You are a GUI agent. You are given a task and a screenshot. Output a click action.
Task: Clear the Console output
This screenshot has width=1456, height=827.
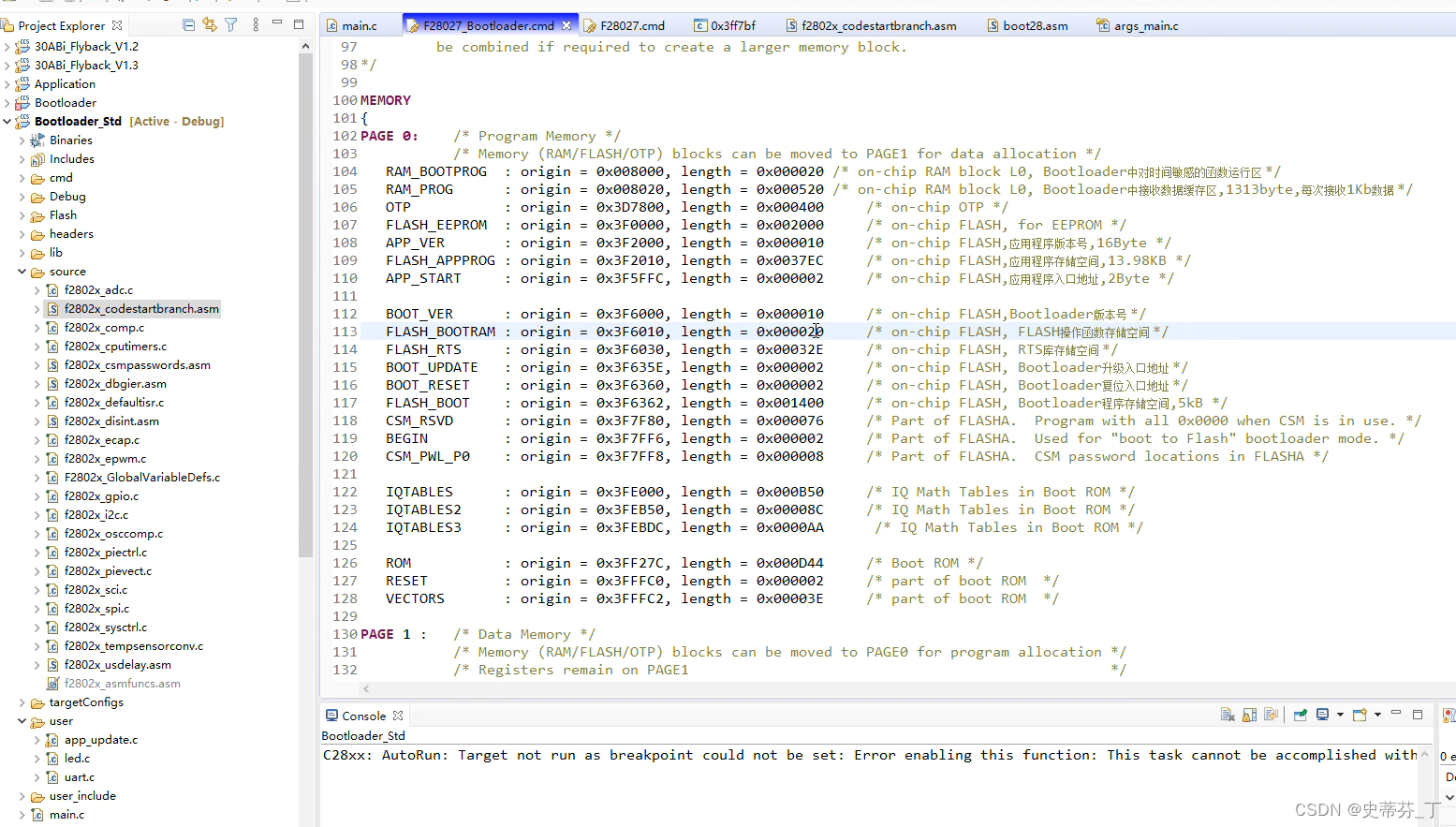(1228, 715)
